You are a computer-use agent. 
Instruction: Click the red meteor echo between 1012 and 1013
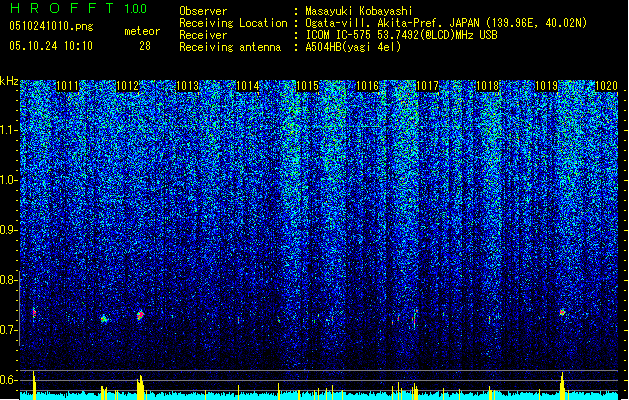coord(140,315)
